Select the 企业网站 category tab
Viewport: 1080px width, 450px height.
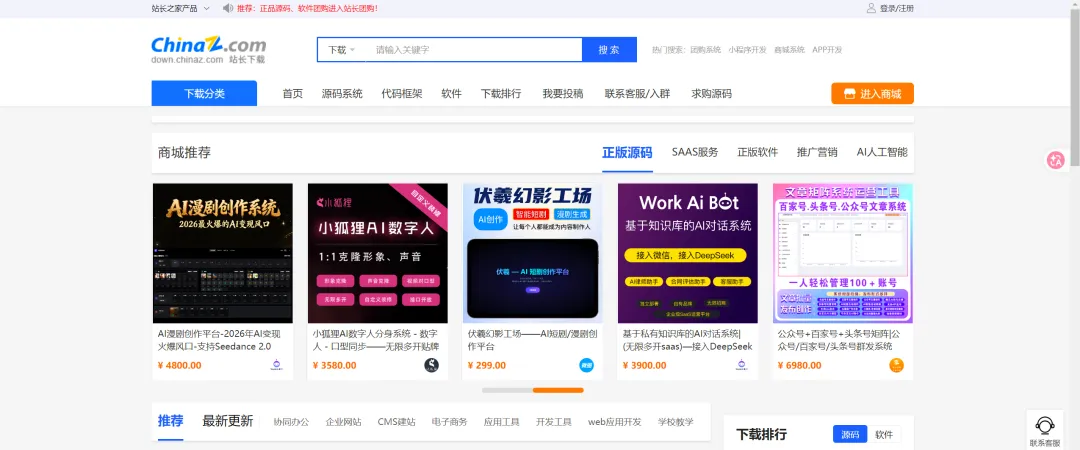click(343, 422)
